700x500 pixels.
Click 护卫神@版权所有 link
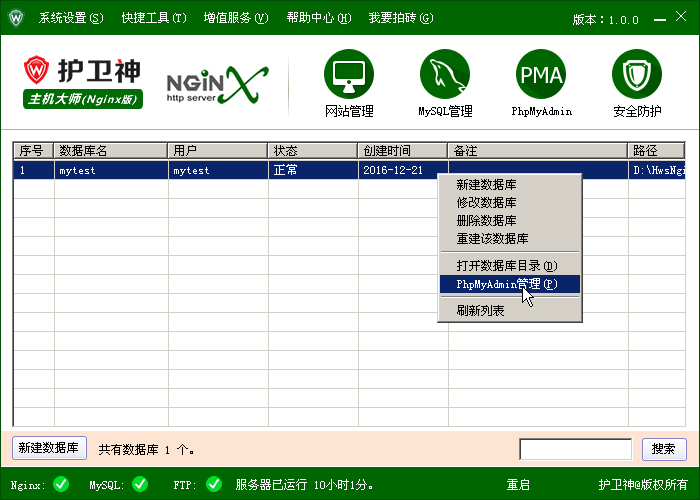643,484
